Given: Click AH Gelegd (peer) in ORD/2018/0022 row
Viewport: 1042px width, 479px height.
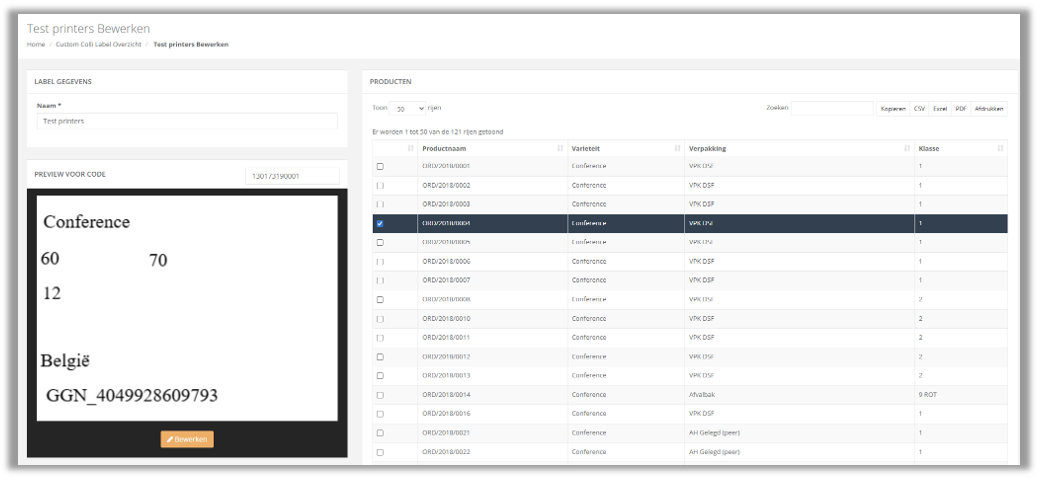Looking at the screenshot, I should [714, 452].
